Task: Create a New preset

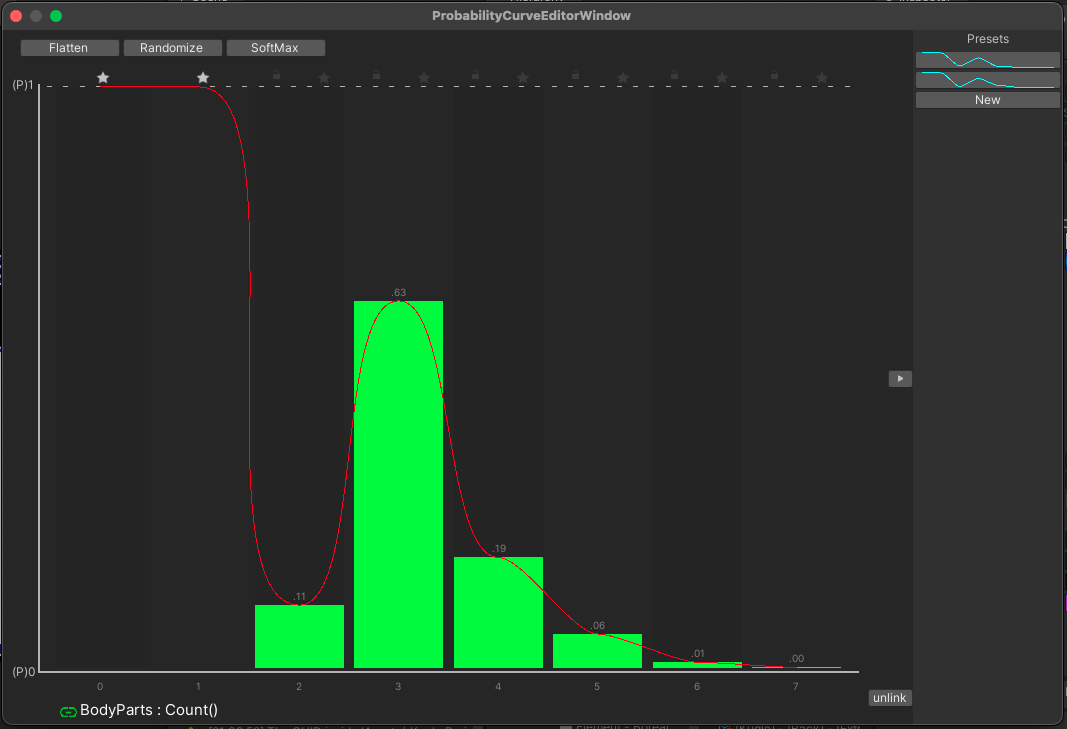Action: click(987, 100)
